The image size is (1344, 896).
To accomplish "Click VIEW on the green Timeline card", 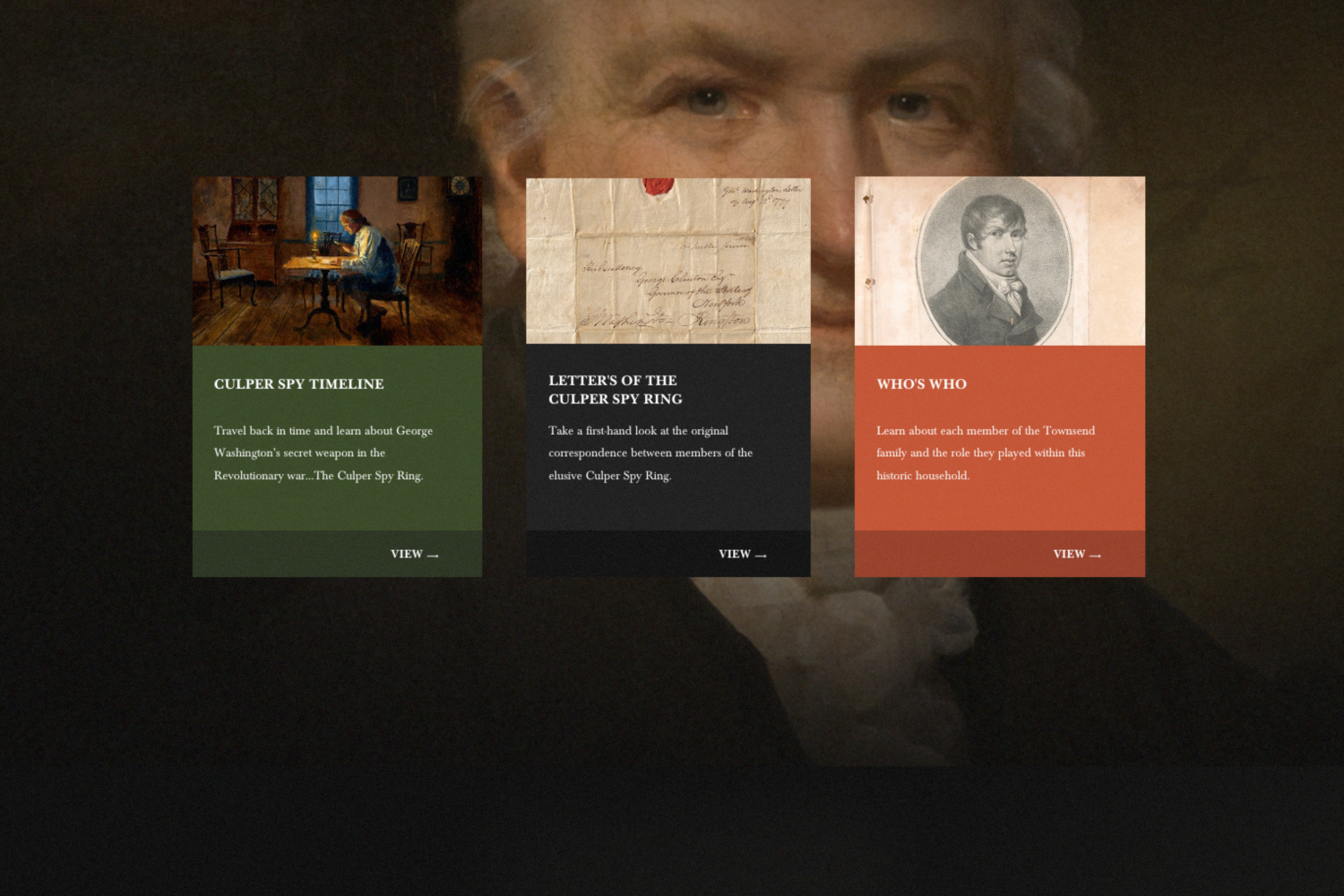I will [406, 554].
